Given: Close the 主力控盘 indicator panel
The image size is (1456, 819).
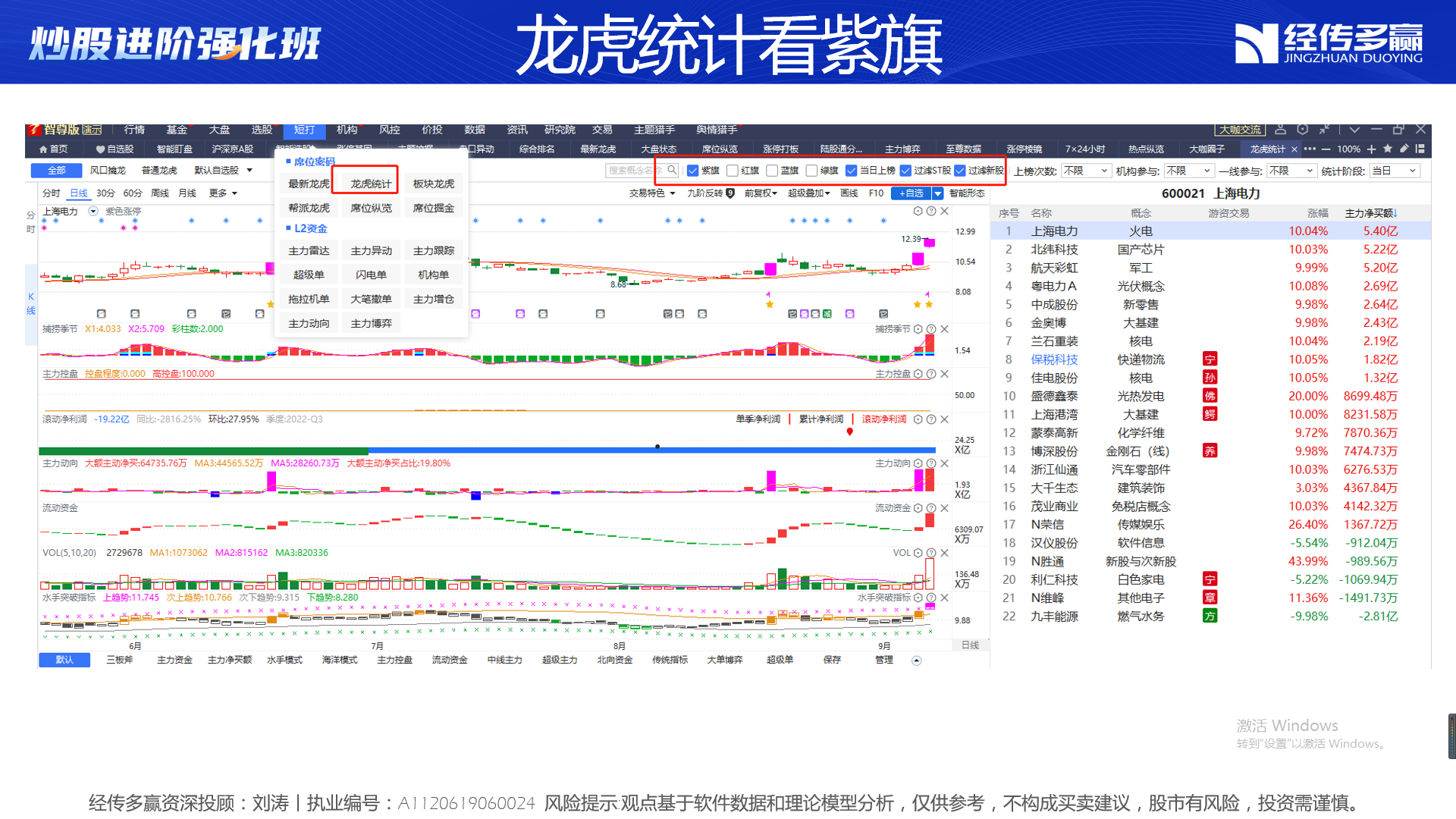Looking at the screenshot, I should (945, 374).
